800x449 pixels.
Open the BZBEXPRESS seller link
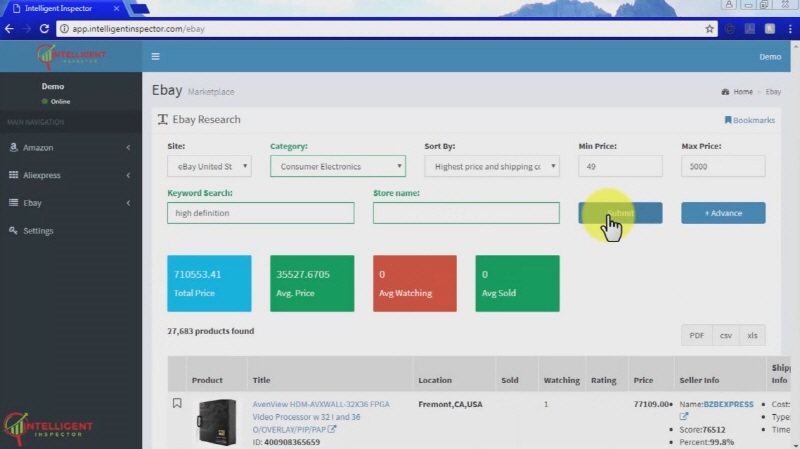tap(728, 404)
